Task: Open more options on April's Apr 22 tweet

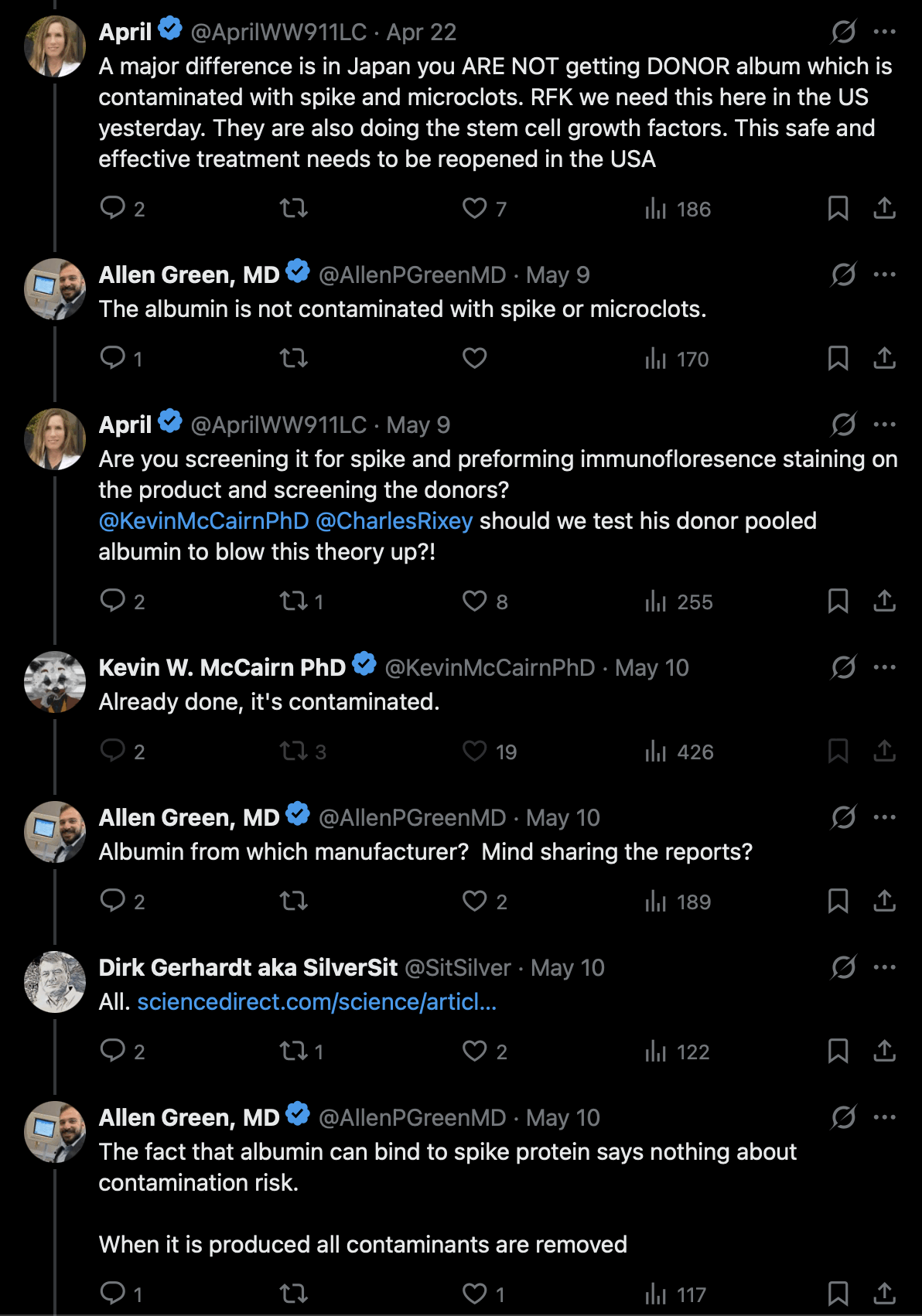Action: tap(884, 32)
